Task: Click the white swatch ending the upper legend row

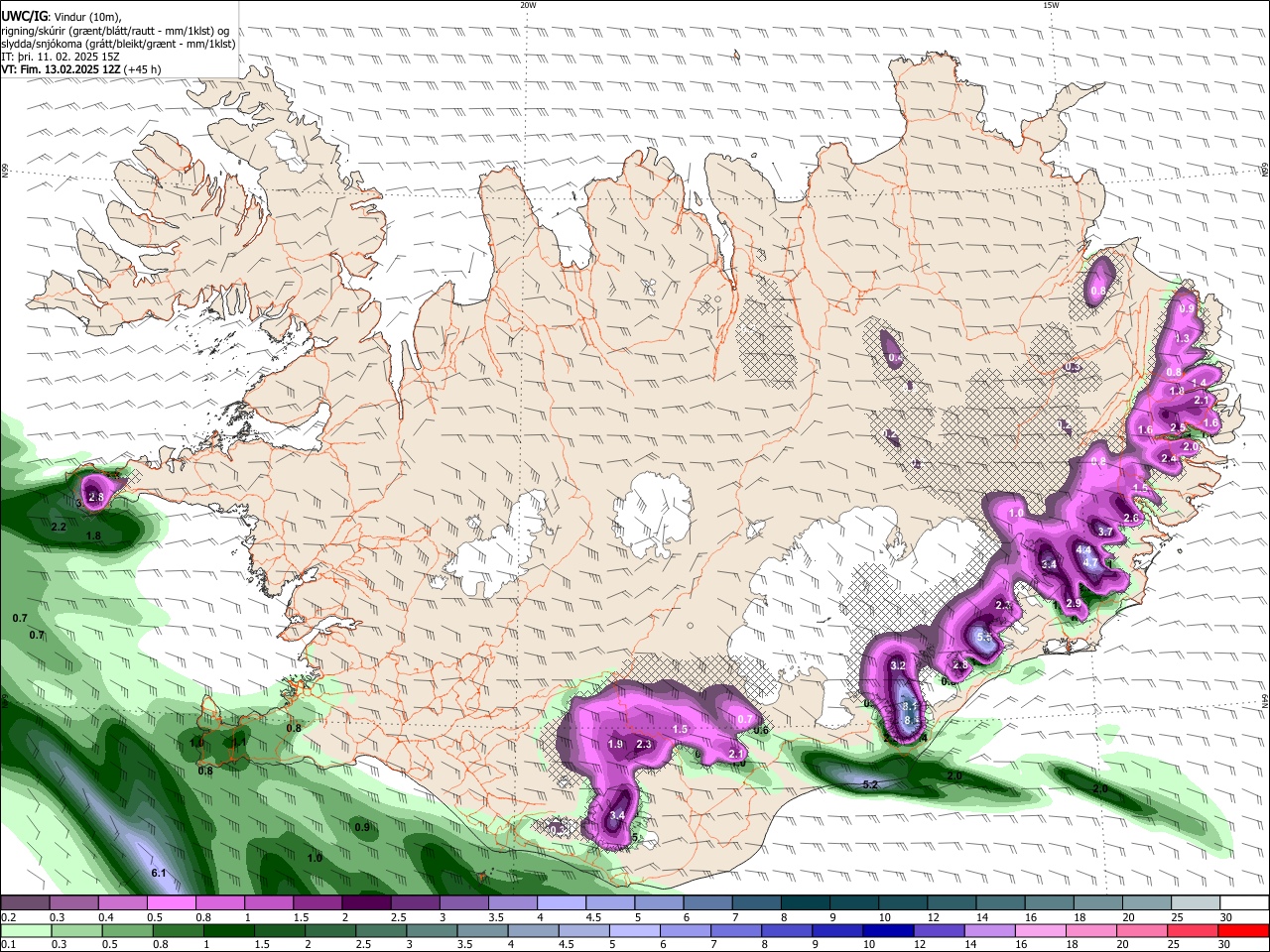Action: [1243, 903]
